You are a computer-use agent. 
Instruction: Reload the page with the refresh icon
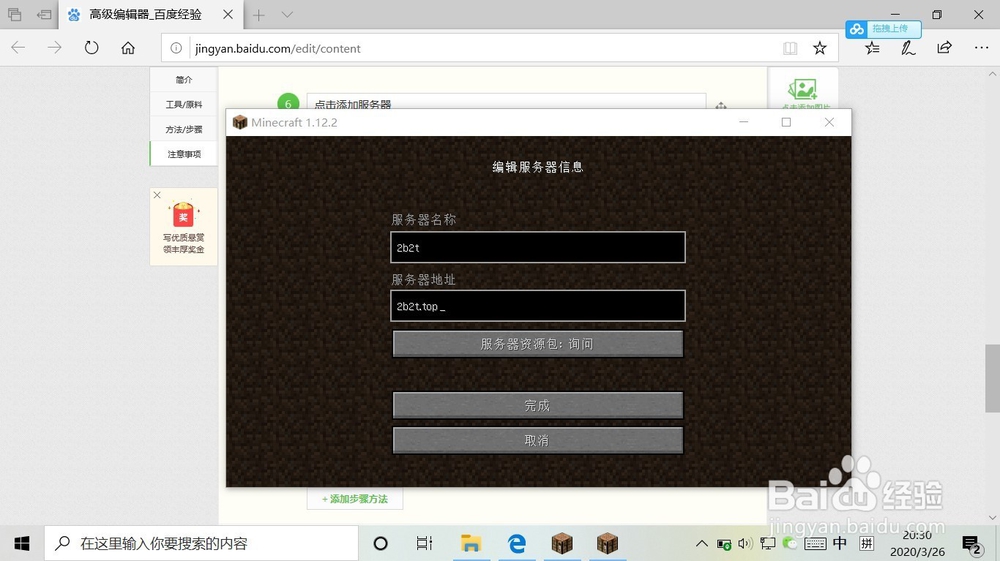92,48
